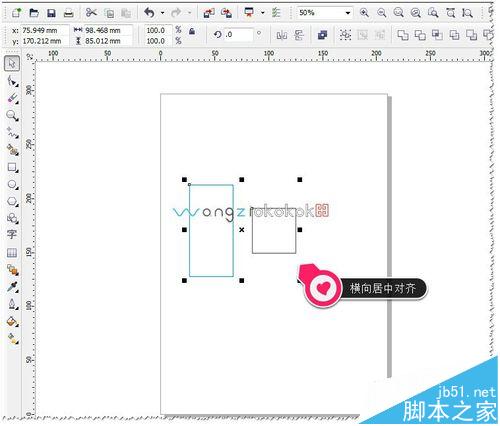Select the Blend tool in toolbox
The width and height of the screenshot is (500, 426).
coord(12,270)
